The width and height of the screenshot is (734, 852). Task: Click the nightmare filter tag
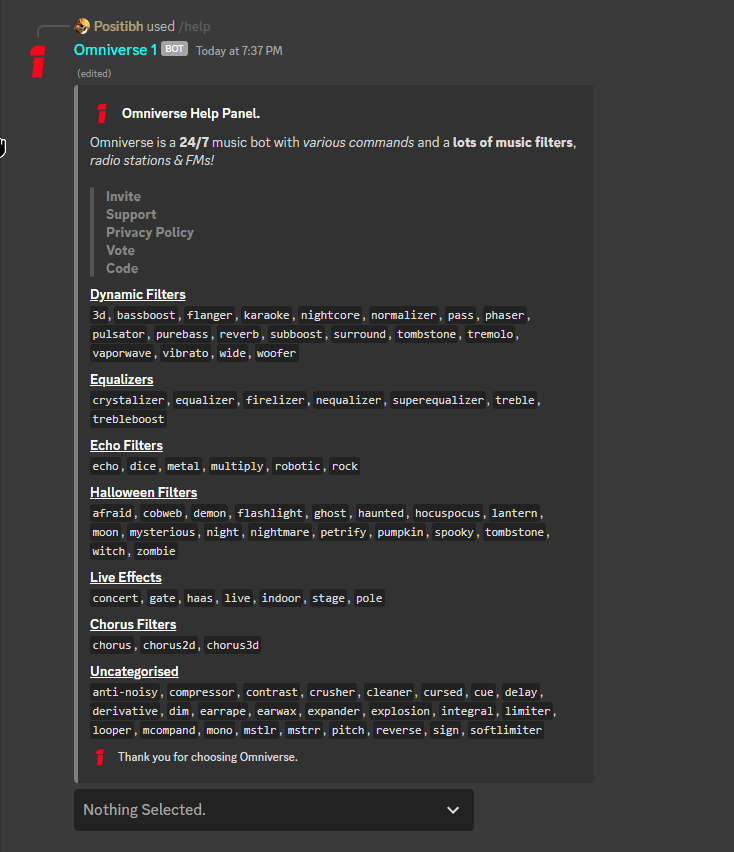point(280,532)
